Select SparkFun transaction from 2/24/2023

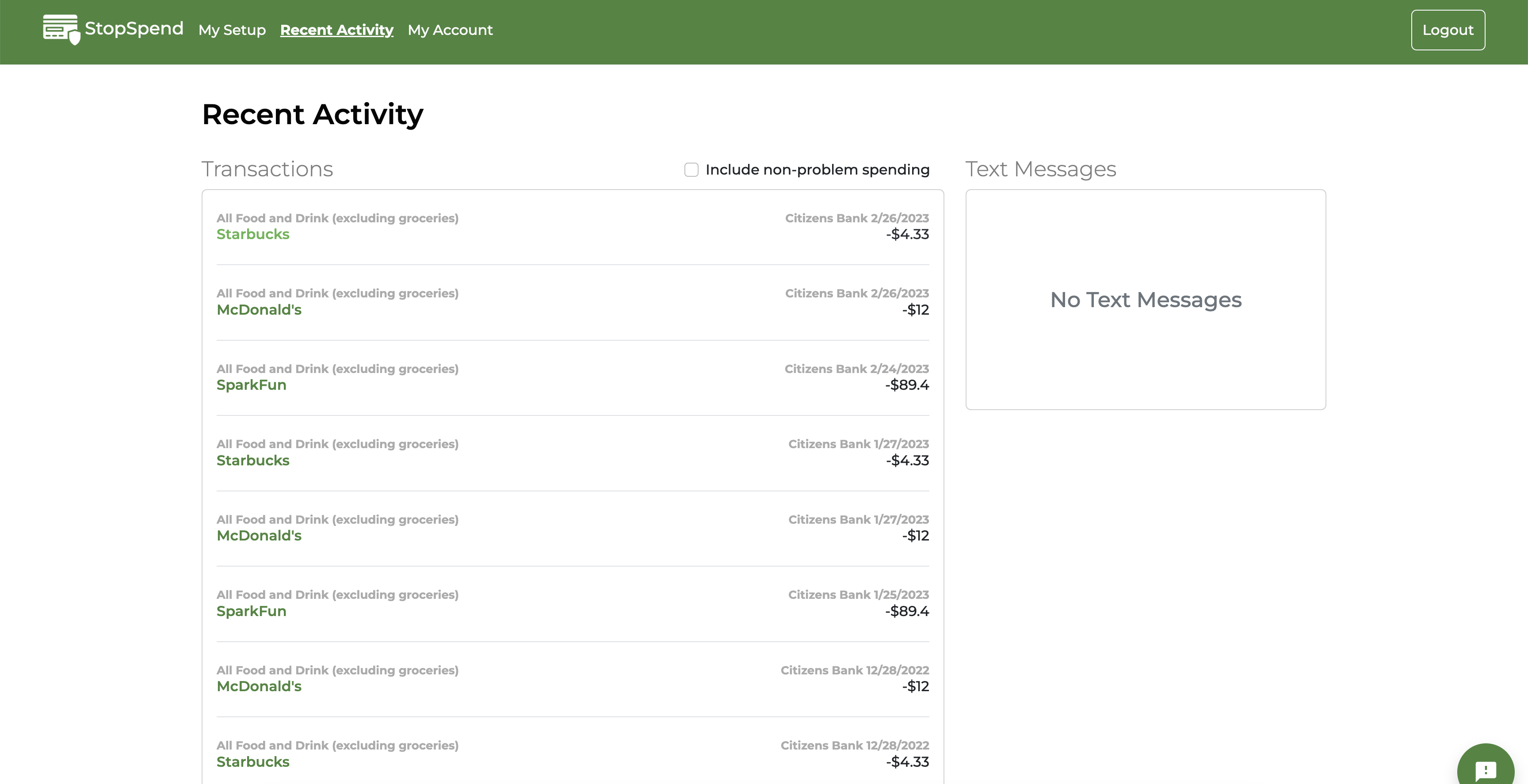tap(251, 385)
